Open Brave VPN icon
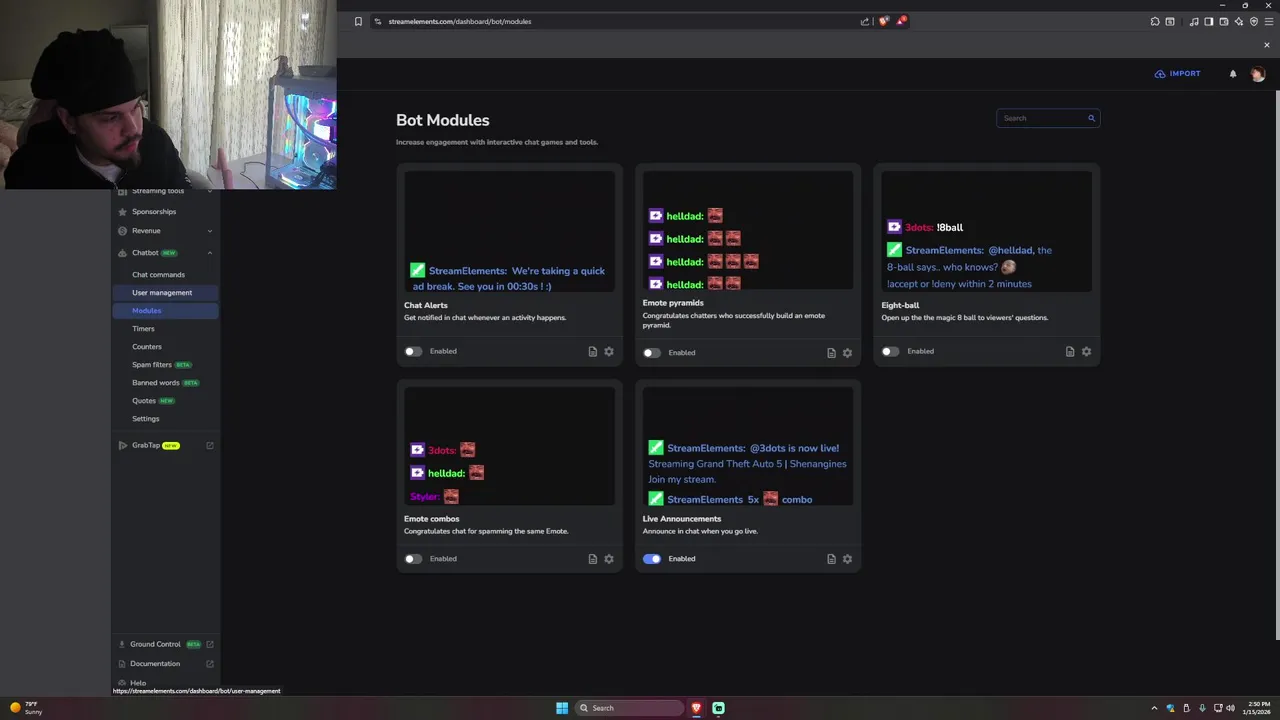 (1254, 21)
